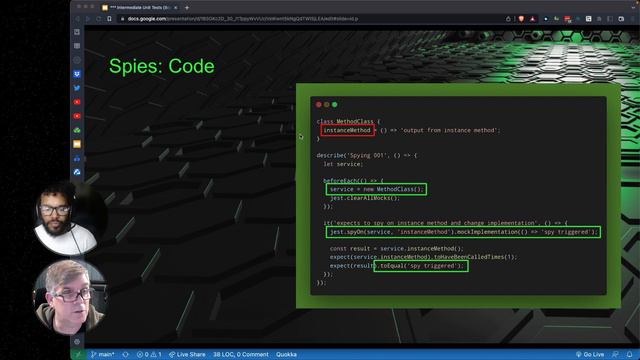Viewport: 640px width, 360px height.
Task: Open the blue Dropbox-style sidebar icon
Action: pyautogui.click(x=77, y=74)
